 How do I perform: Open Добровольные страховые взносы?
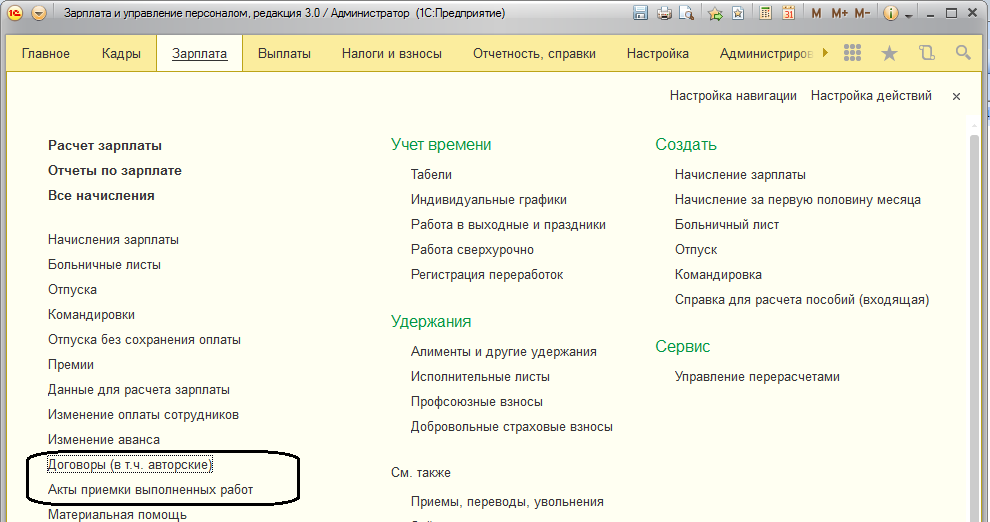coord(511,427)
